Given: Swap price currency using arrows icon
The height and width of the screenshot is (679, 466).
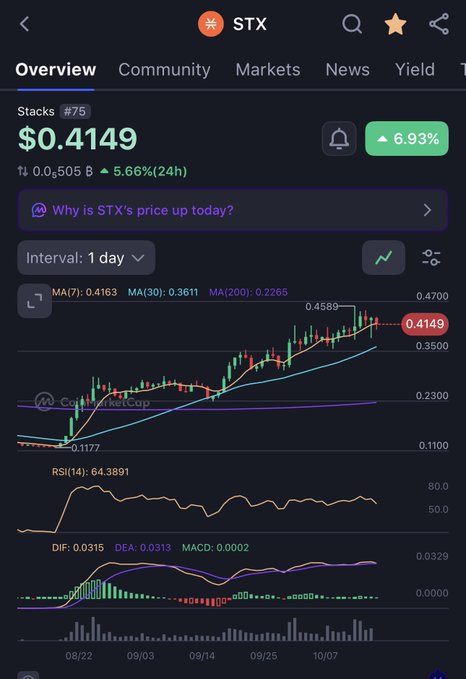Looking at the screenshot, I should coord(23,171).
